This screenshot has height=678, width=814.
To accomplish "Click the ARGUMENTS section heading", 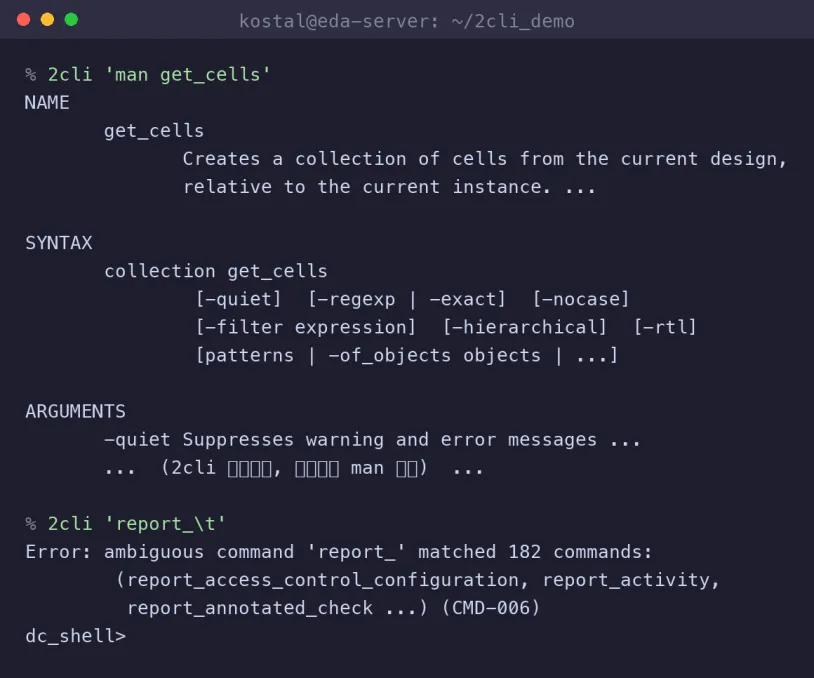I will pos(75,411).
